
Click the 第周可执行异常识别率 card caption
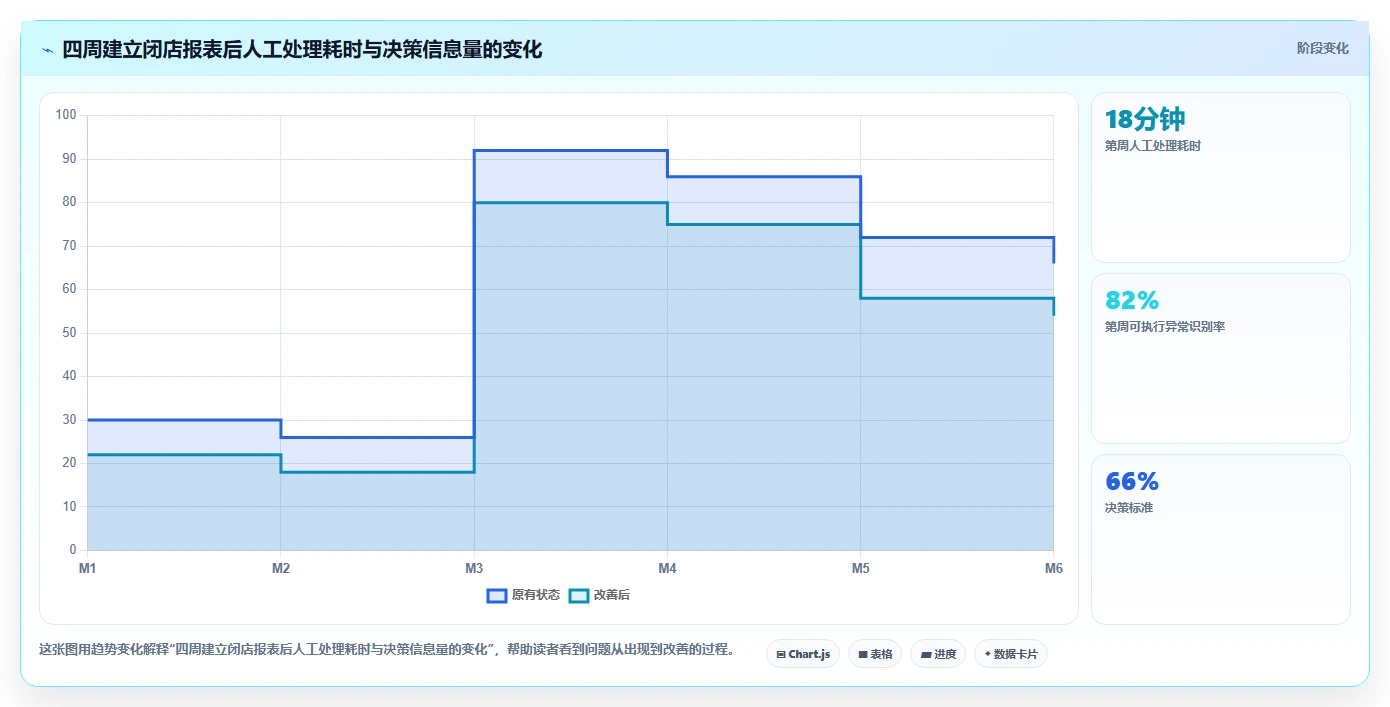point(1164,327)
